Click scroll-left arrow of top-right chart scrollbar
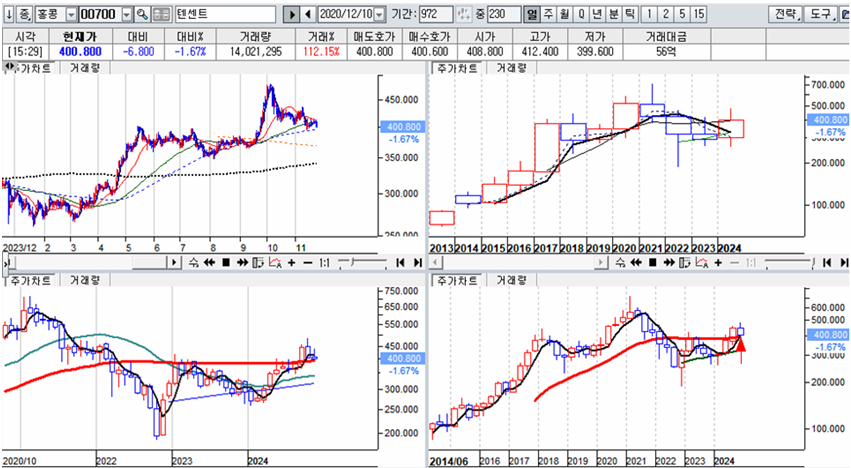The width and height of the screenshot is (851, 468). click(435, 263)
